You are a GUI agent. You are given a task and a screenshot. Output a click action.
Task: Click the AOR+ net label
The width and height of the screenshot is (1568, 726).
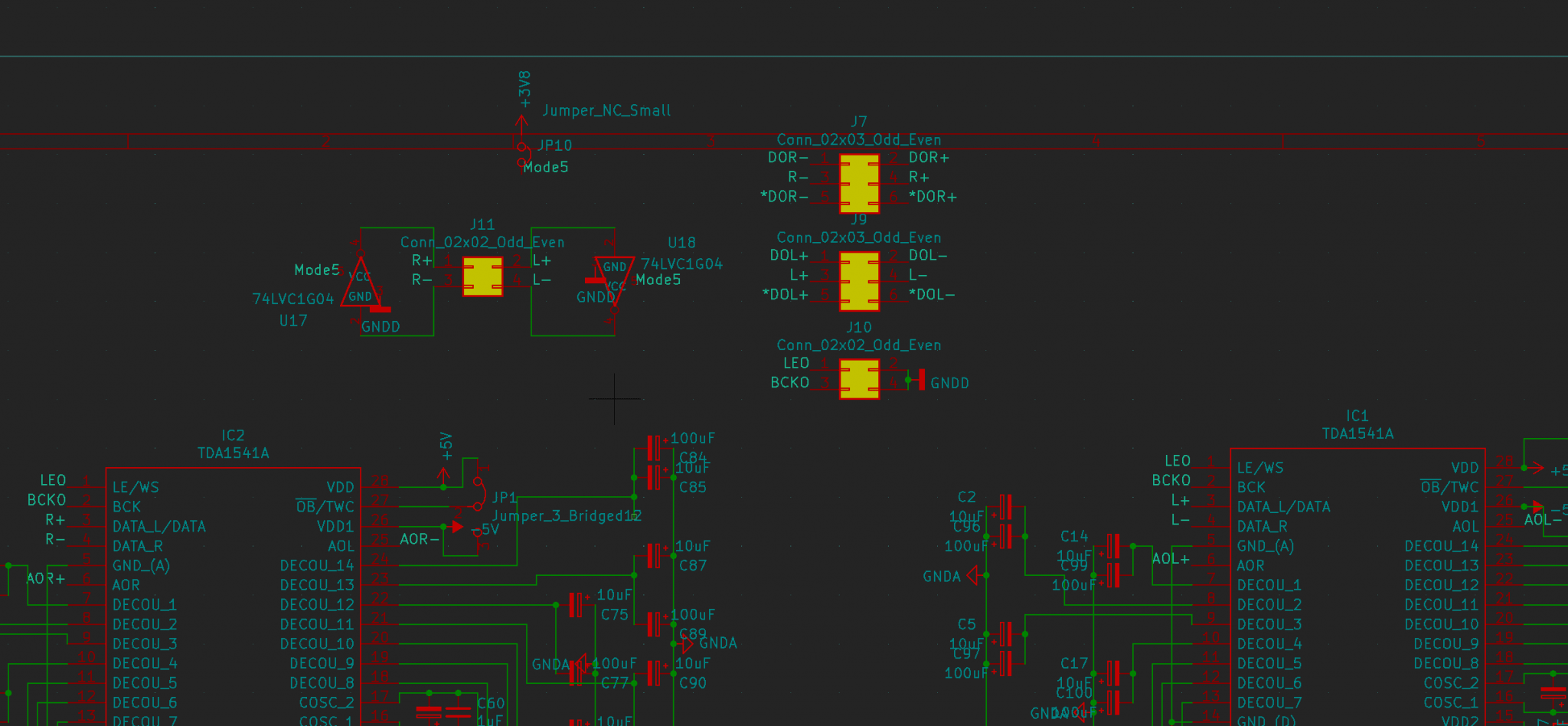pyautogui.click(x=46, y=578)
